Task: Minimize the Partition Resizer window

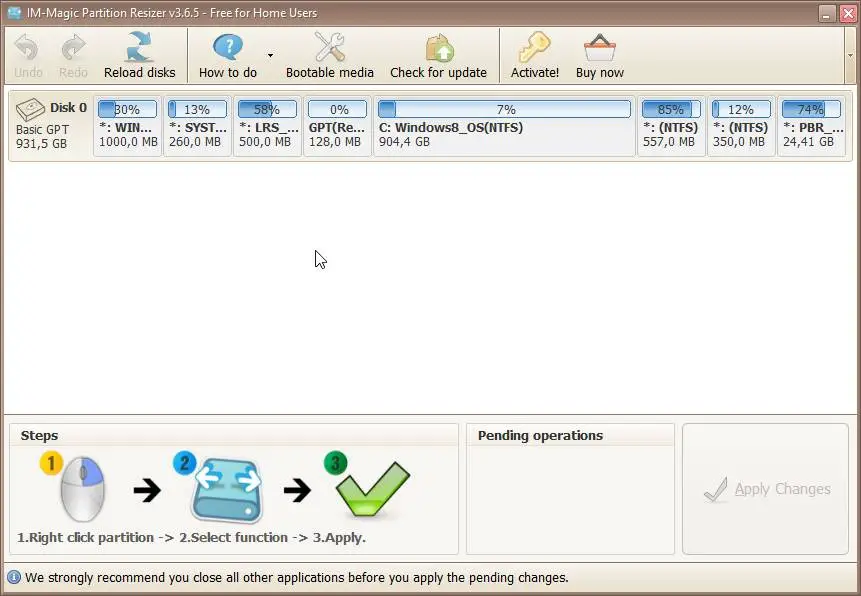Action: 826,13
